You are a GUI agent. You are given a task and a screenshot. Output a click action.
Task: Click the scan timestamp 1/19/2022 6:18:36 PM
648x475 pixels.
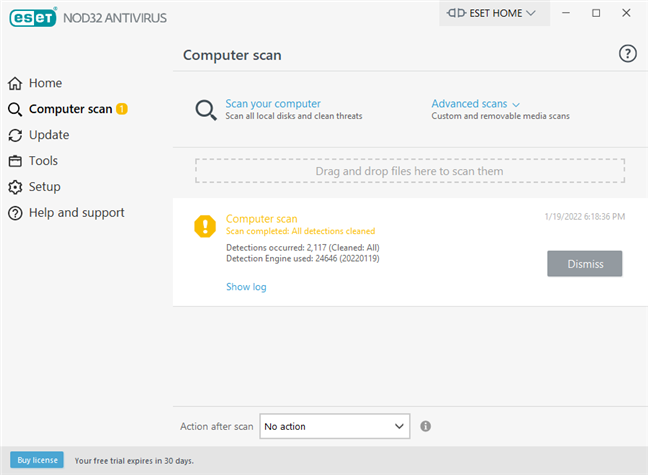point(585,217)
